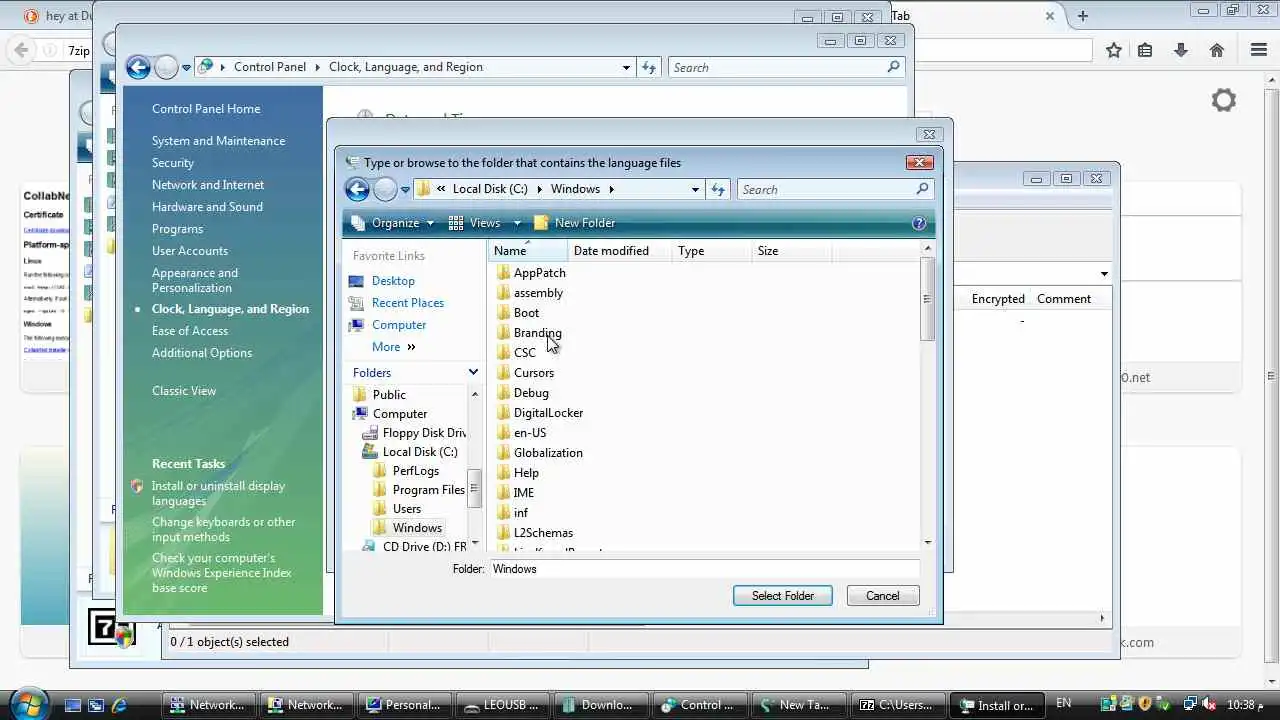Click the Forward arrow in folder browse dialog

coord(386,189)
